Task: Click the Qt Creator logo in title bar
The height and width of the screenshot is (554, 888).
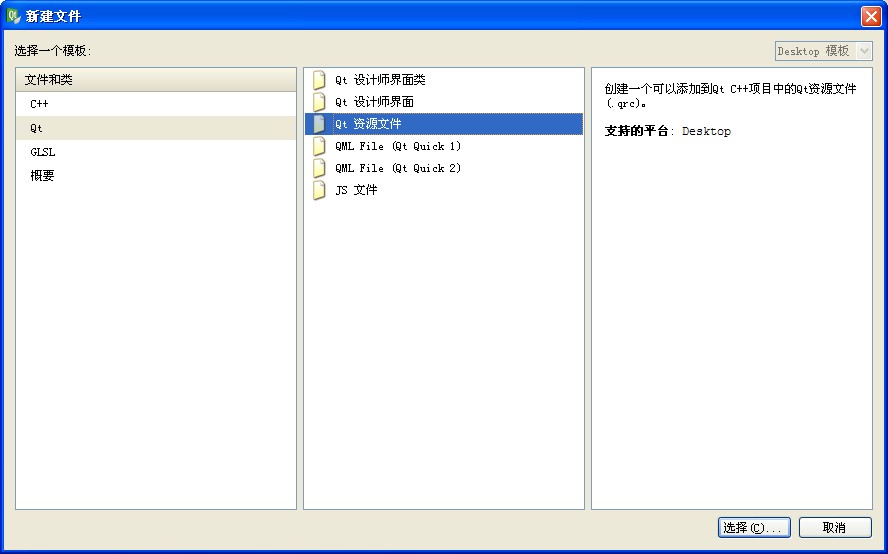Action: pos(13,16)
